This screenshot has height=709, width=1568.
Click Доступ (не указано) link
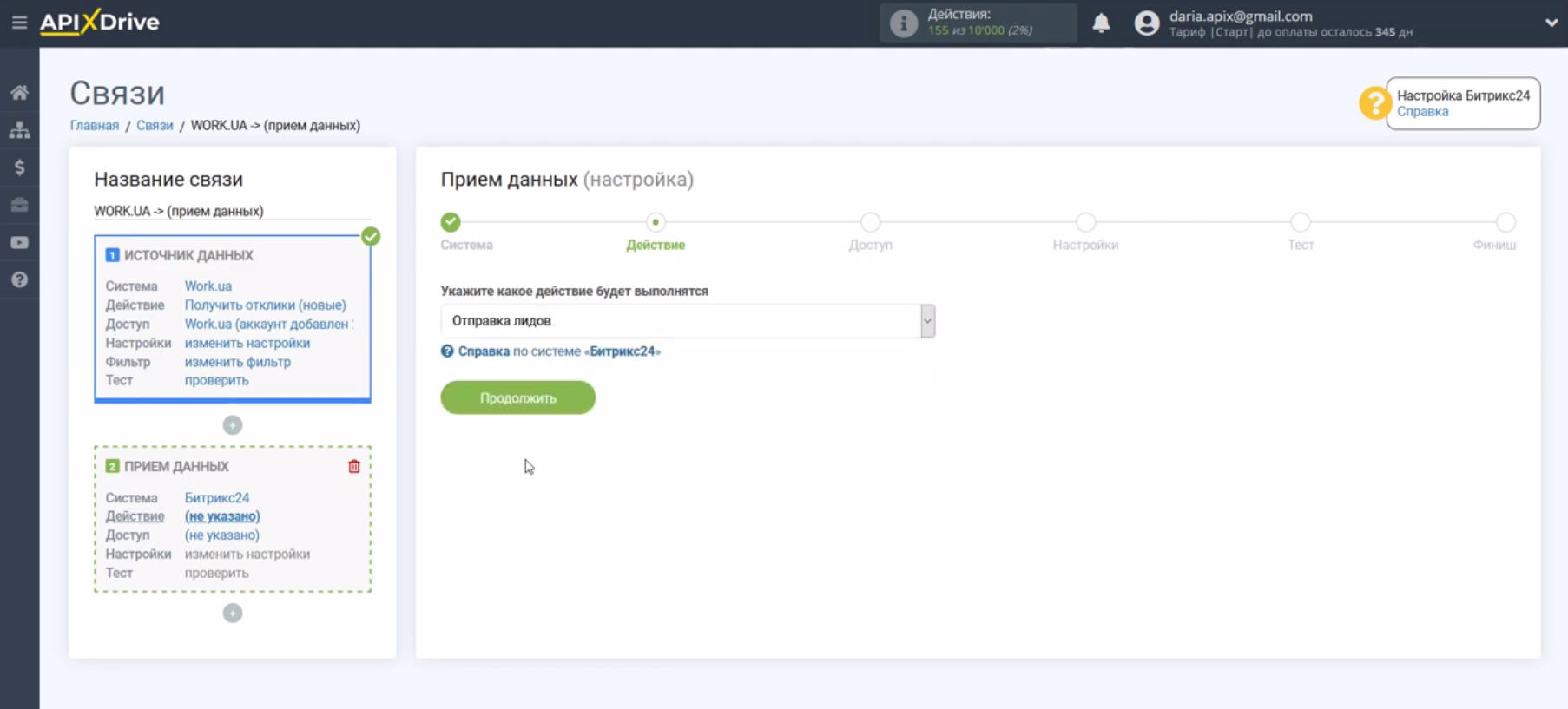point(222,535)
